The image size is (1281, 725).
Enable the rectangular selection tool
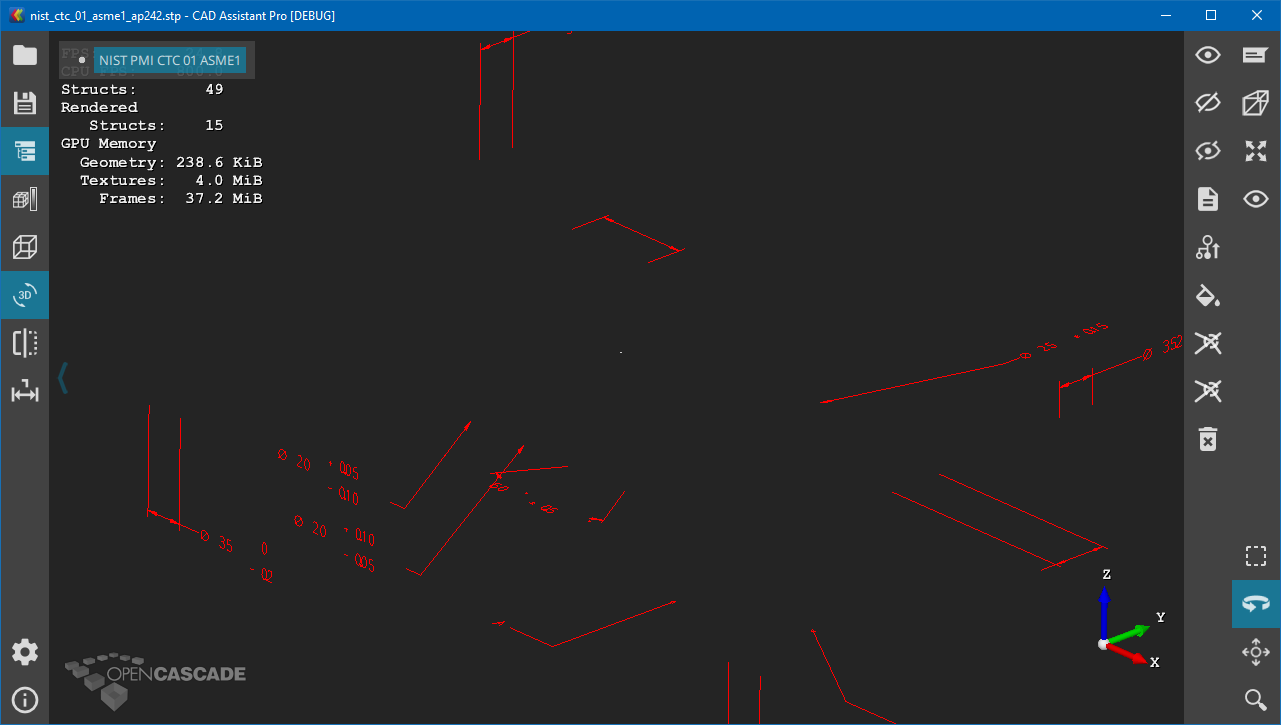tap(1256, 556)
